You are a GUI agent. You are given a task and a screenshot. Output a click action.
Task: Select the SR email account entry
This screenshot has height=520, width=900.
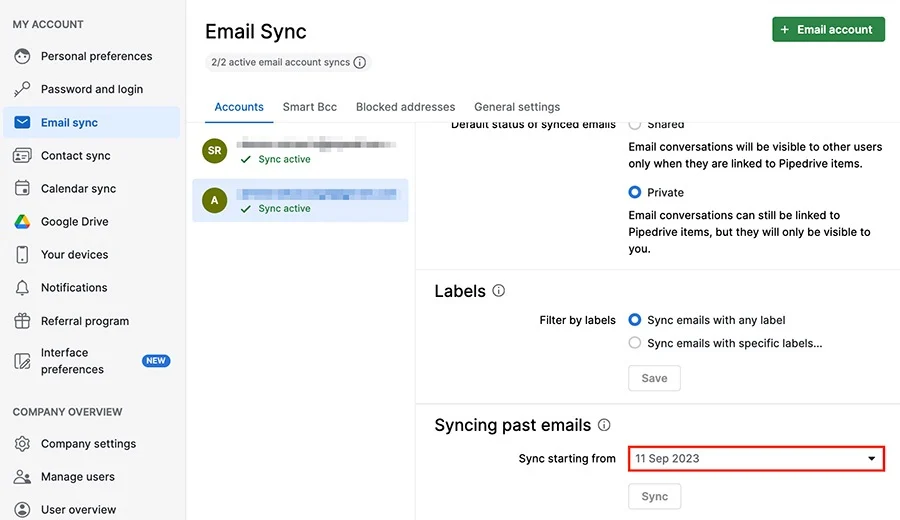coord(300,151)
